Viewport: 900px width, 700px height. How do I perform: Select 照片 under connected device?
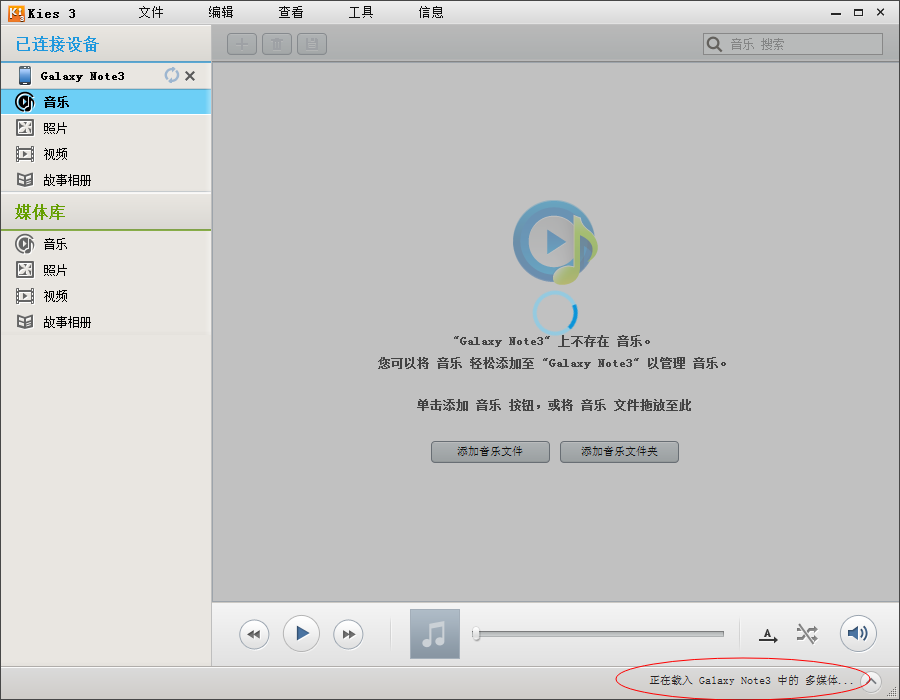(x=55, y=128)
